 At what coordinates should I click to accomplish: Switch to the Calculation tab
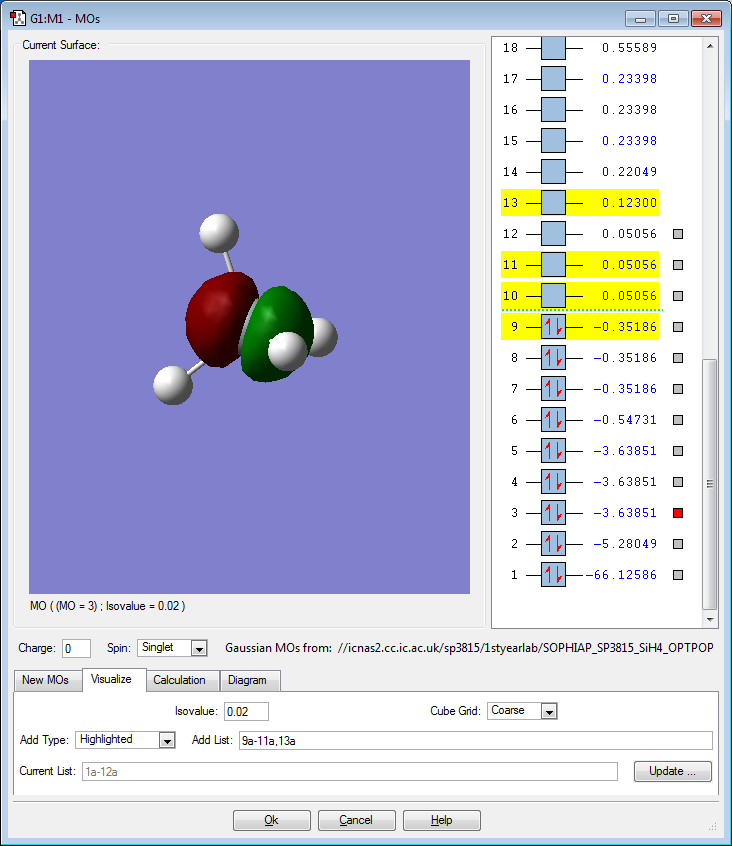179,680
